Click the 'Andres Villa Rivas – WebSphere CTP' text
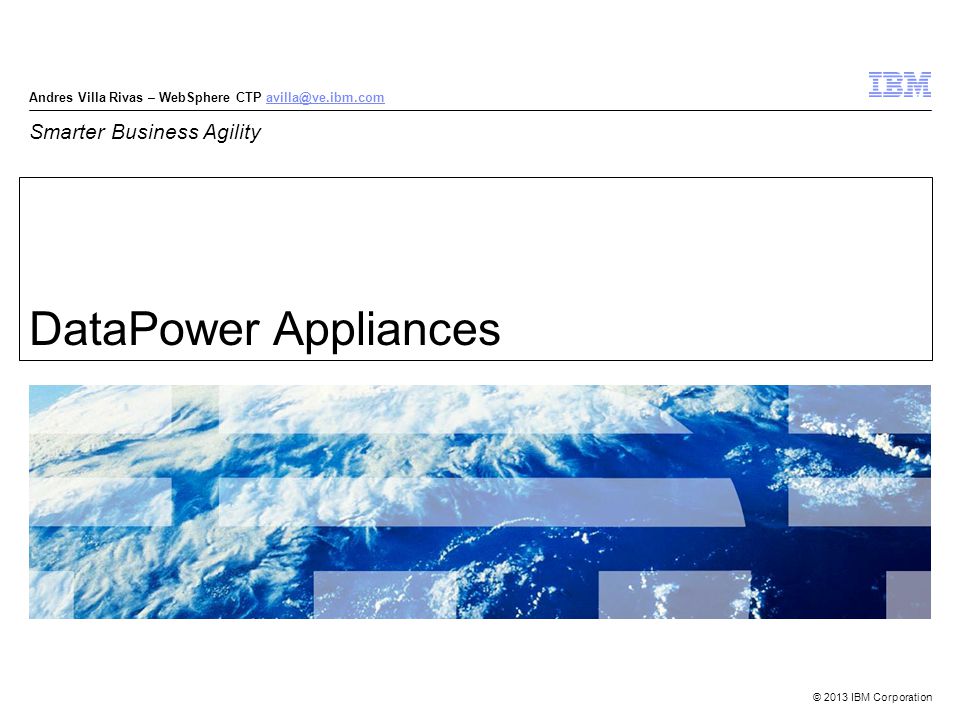Screen dimensions: 960x720 coord(145,97)
